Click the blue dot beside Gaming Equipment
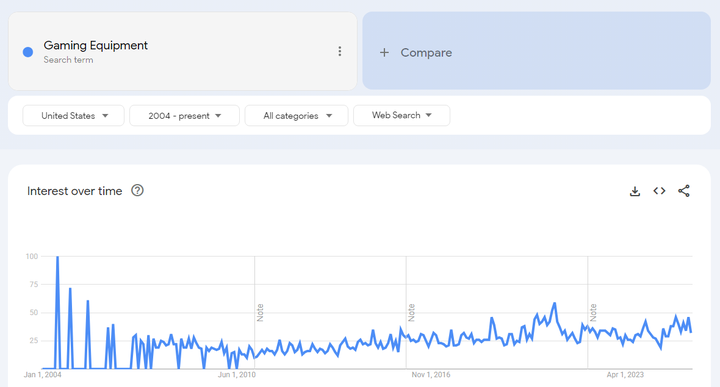Screen dimensions: 720x387 coord(28,52)
